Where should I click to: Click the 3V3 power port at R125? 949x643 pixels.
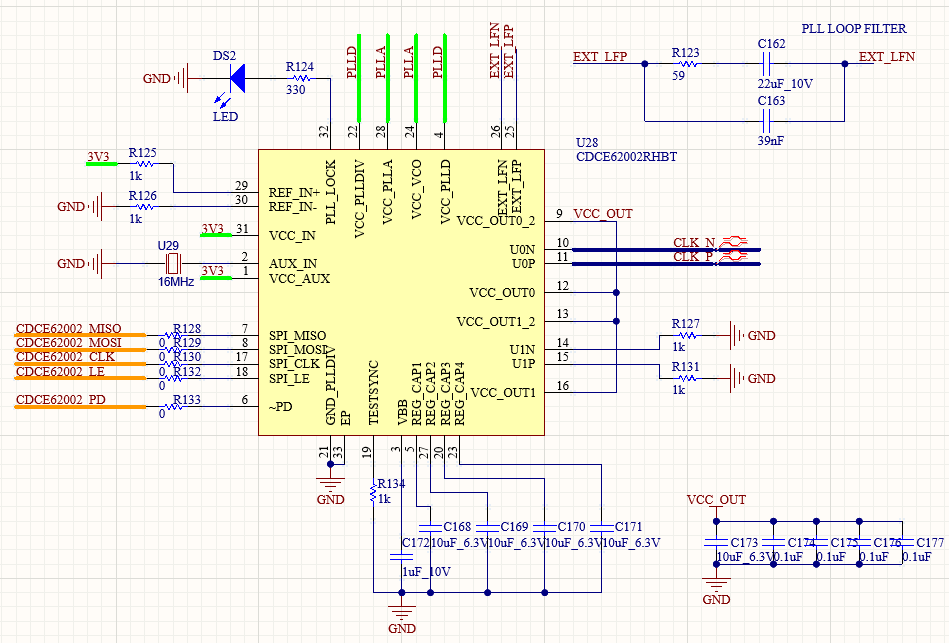coord(101,157)
